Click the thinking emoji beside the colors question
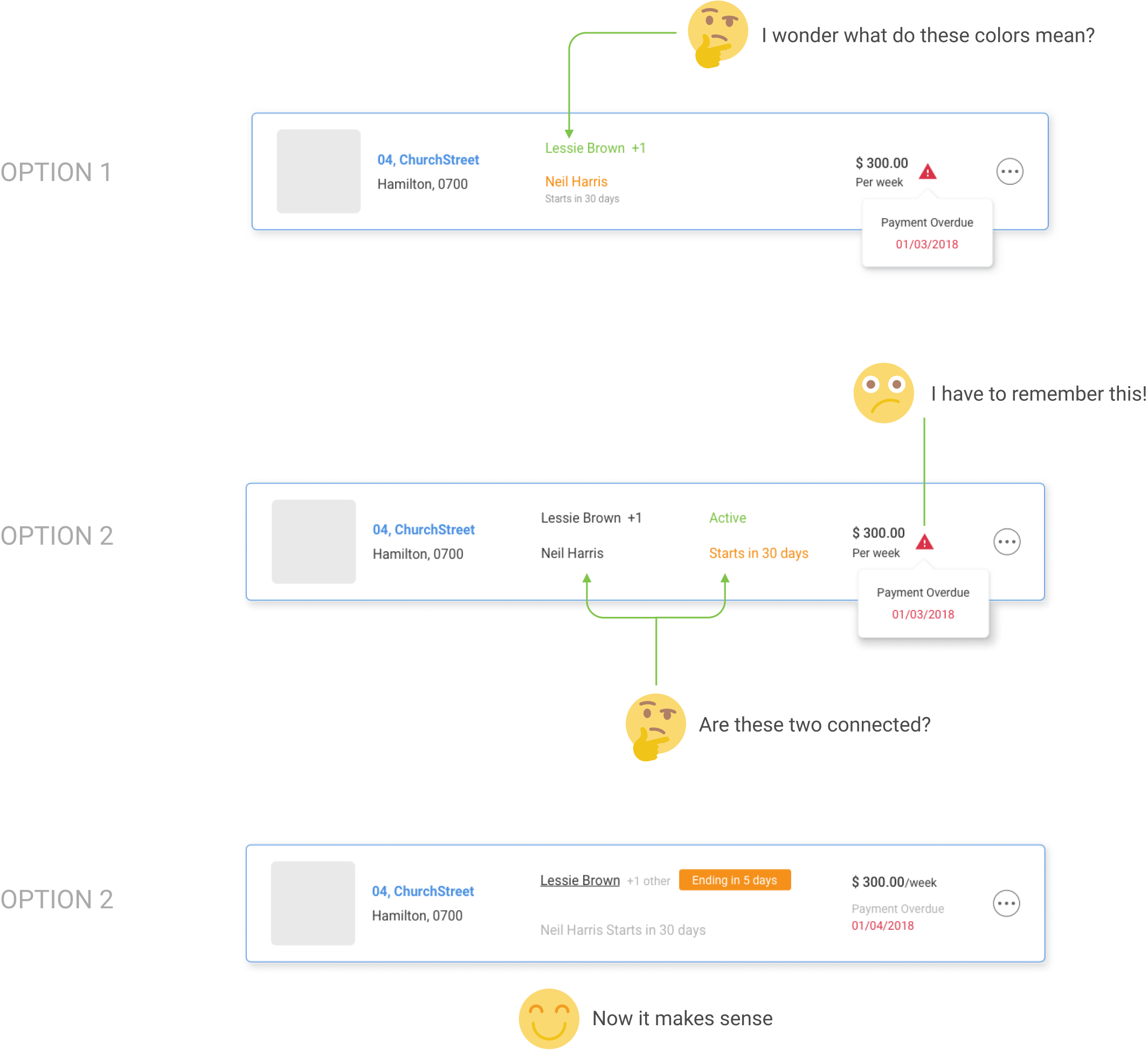This screenshot has height=1057, width=1148. pyautogui.click(x=717, y=33)
